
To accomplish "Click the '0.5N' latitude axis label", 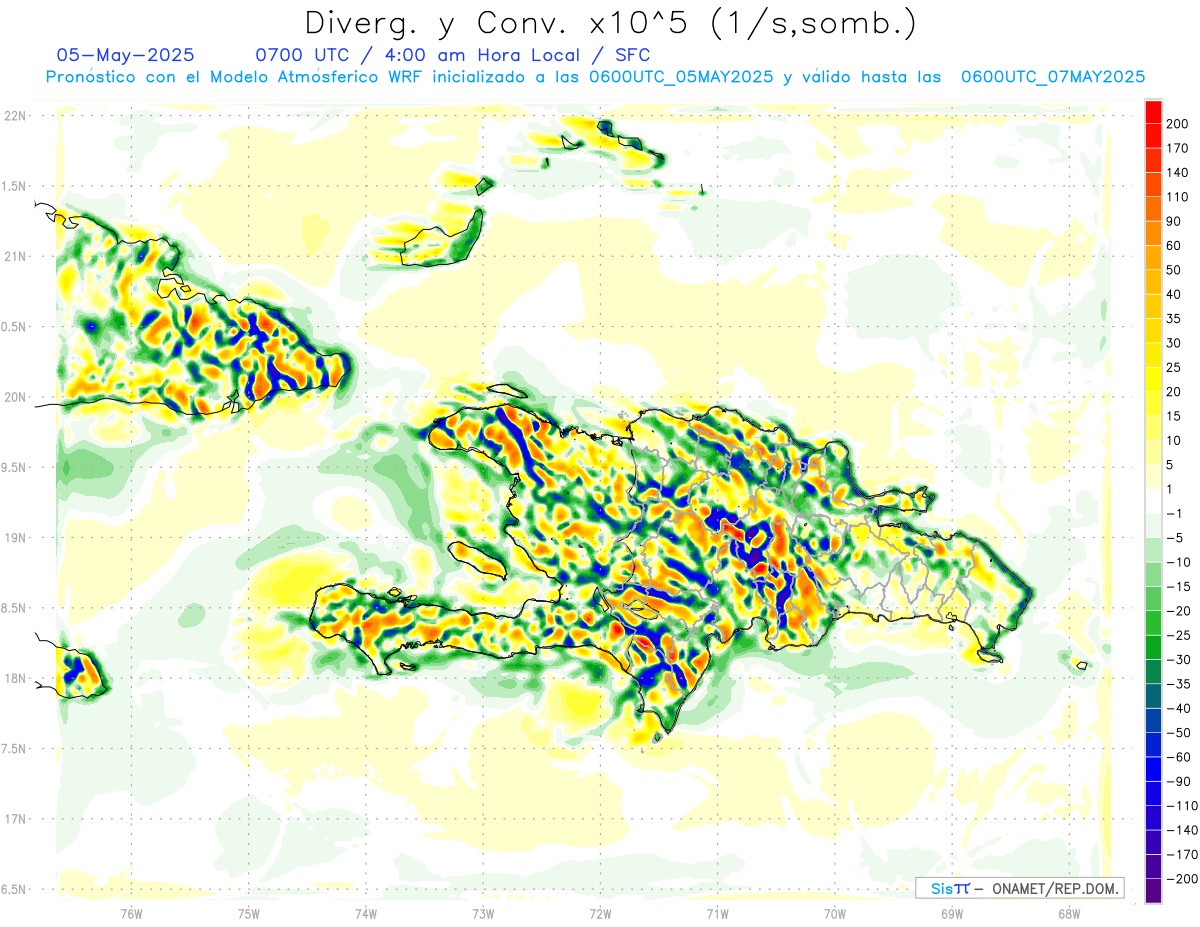I will pos(14,327).
